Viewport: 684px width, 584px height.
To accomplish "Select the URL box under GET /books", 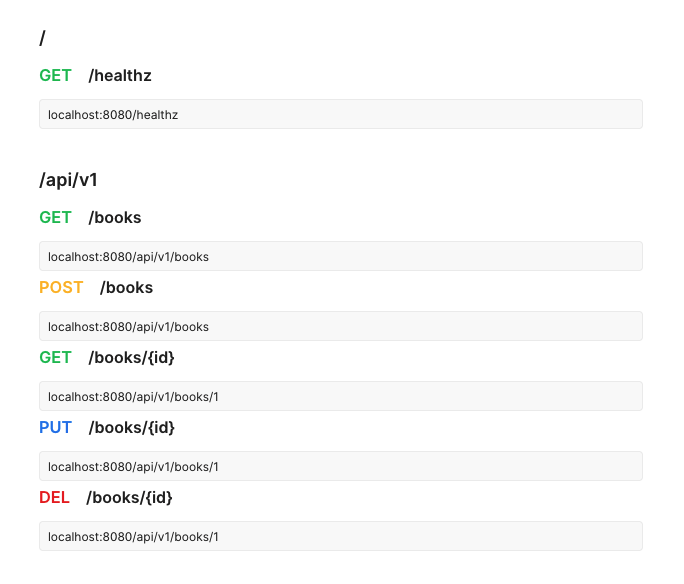I will (x=341, y=256).
